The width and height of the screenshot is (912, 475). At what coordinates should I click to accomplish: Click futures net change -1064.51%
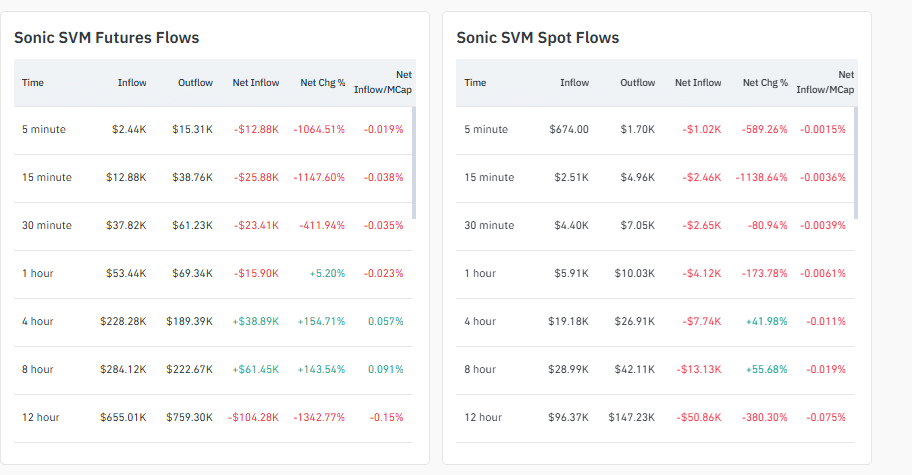(x=319, y=129)
